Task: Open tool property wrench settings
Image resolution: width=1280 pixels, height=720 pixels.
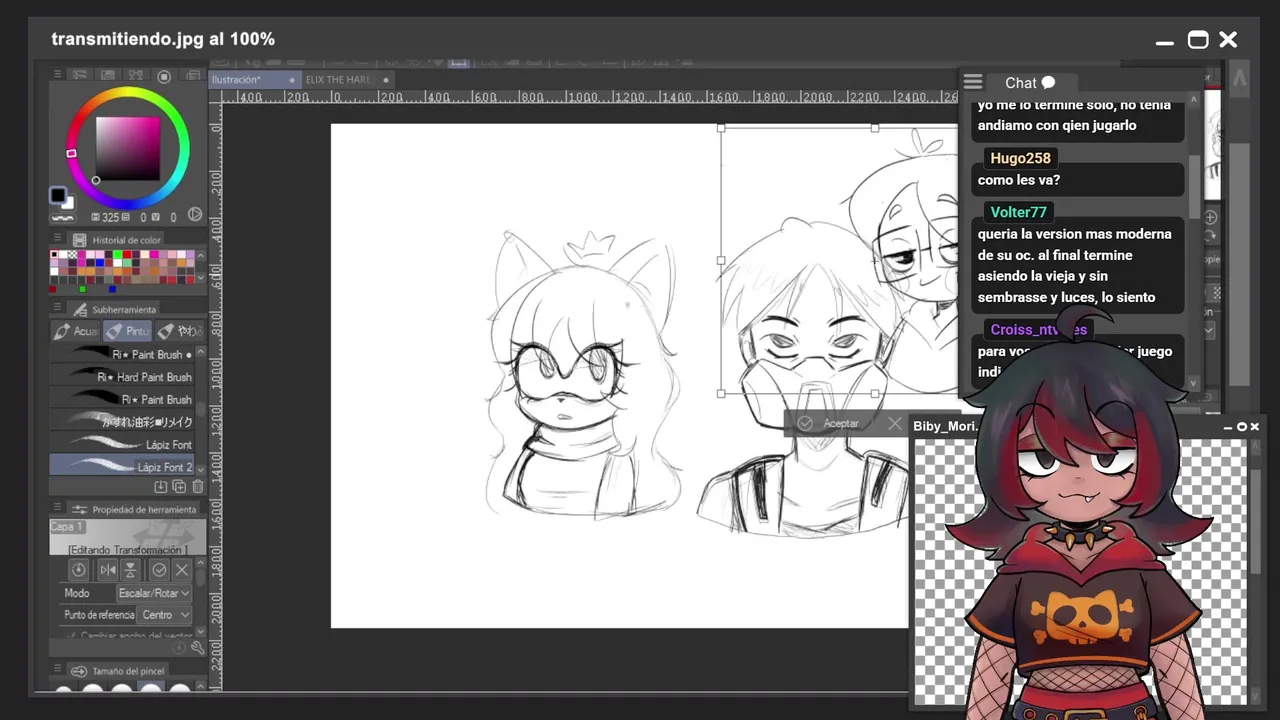Action: pos(197,647)
